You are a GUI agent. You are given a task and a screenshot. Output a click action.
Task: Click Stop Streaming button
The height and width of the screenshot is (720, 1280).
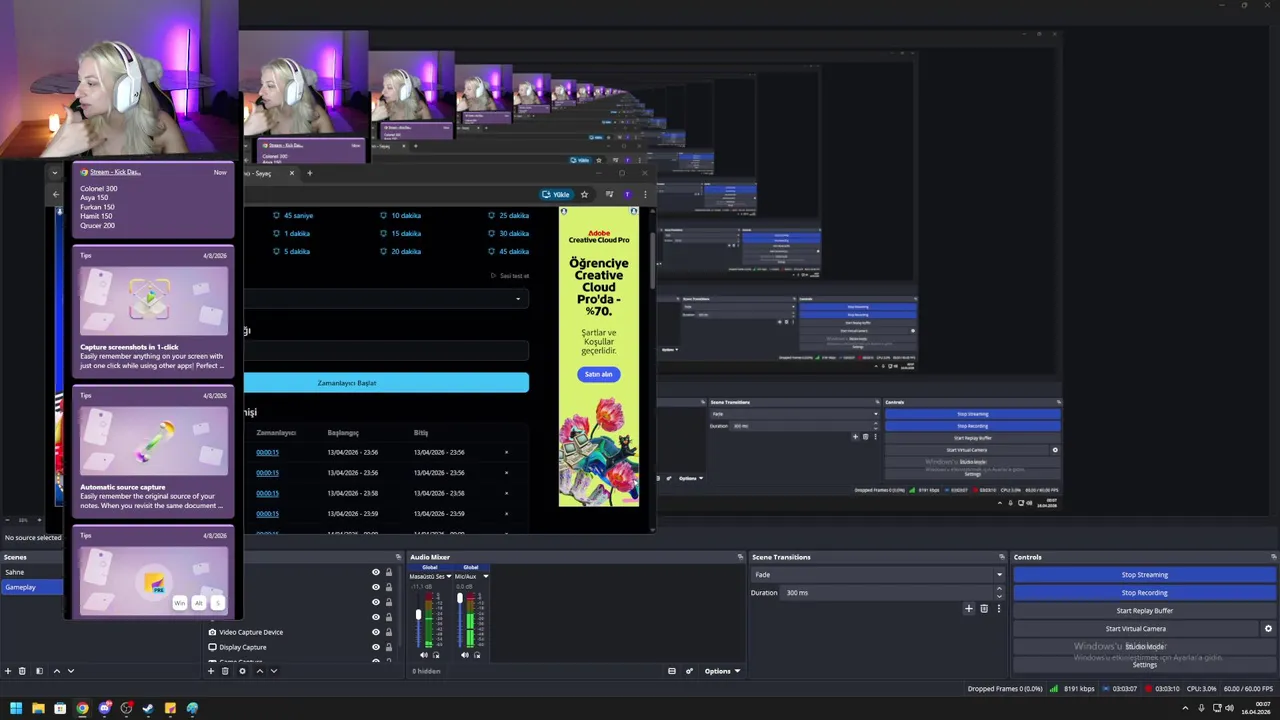(x=1144, y=575)
